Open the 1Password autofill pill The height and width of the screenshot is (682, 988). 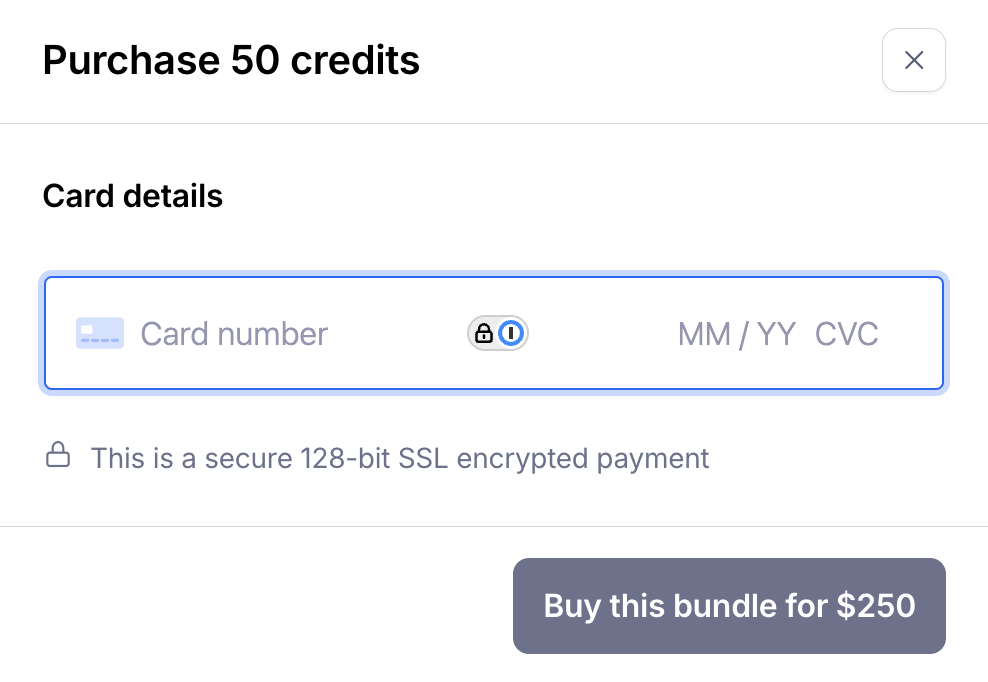click(x=498, y=333)
